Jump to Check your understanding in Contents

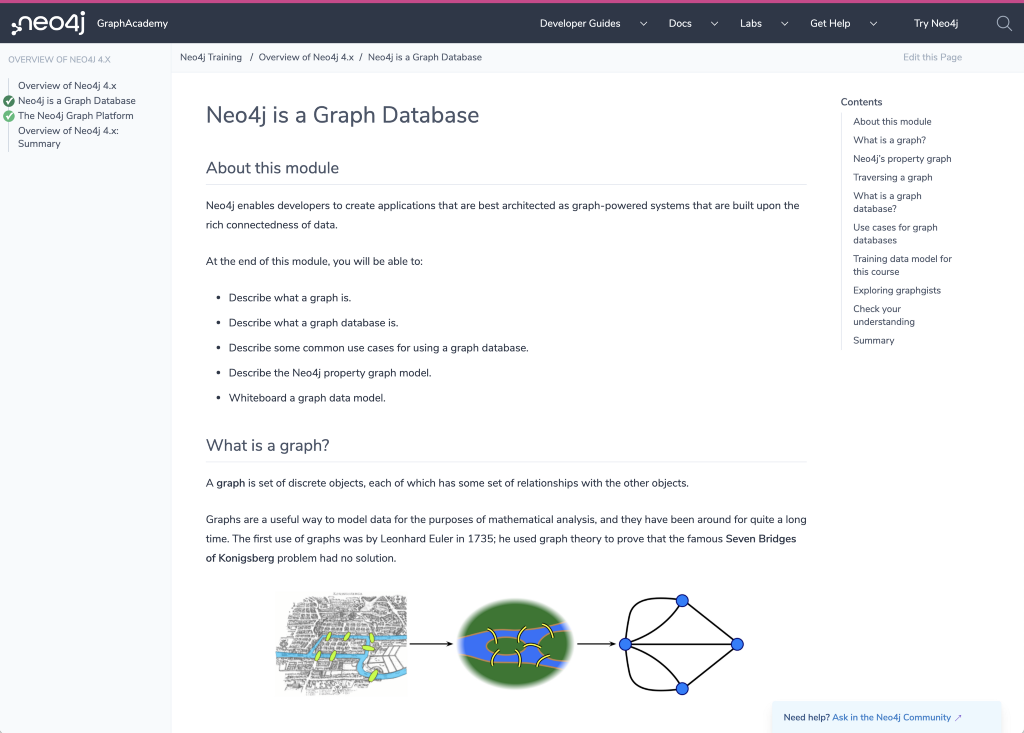click(x=884, y=315)
